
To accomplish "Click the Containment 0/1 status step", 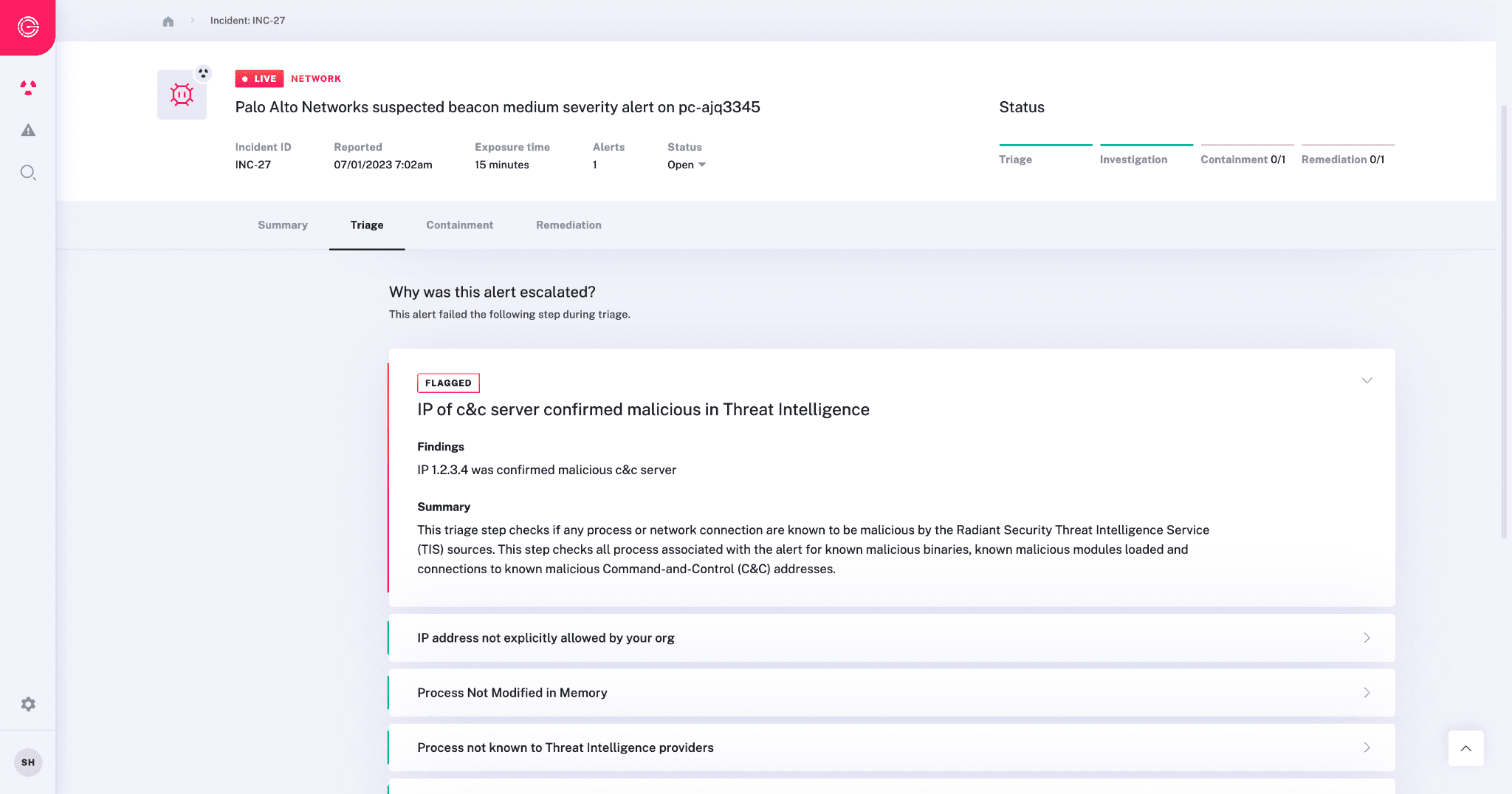I will pyautogui.click(x=1247, y=155).
